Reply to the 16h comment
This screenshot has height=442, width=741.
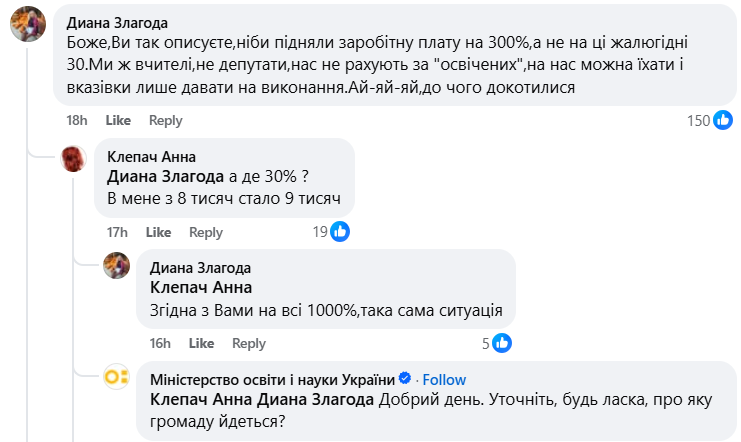pos(249,343)
